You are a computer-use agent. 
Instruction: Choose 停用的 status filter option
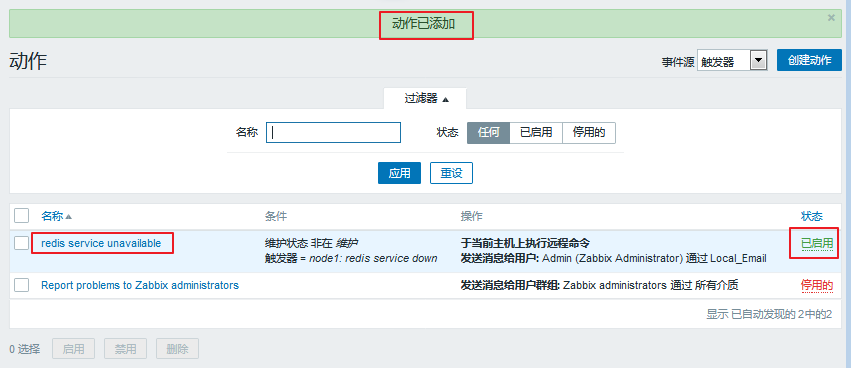pyautogui.click(x=589, y=132)
